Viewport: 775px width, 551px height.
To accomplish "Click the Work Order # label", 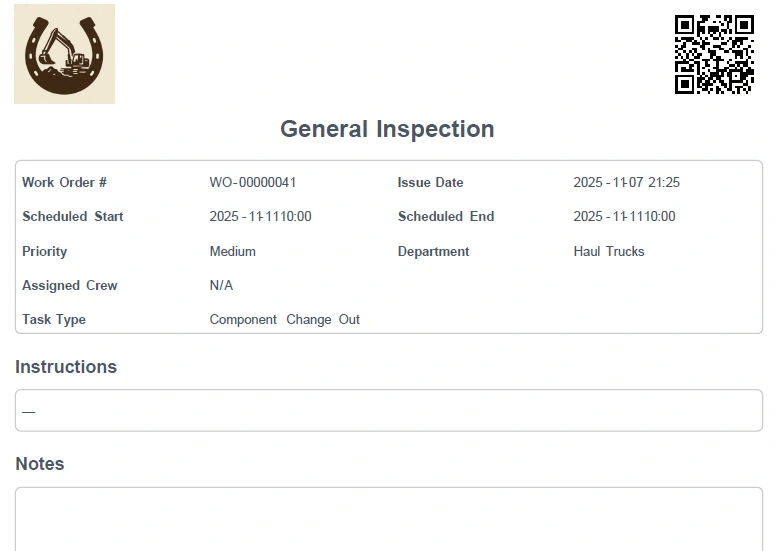I will click(64, 182).
